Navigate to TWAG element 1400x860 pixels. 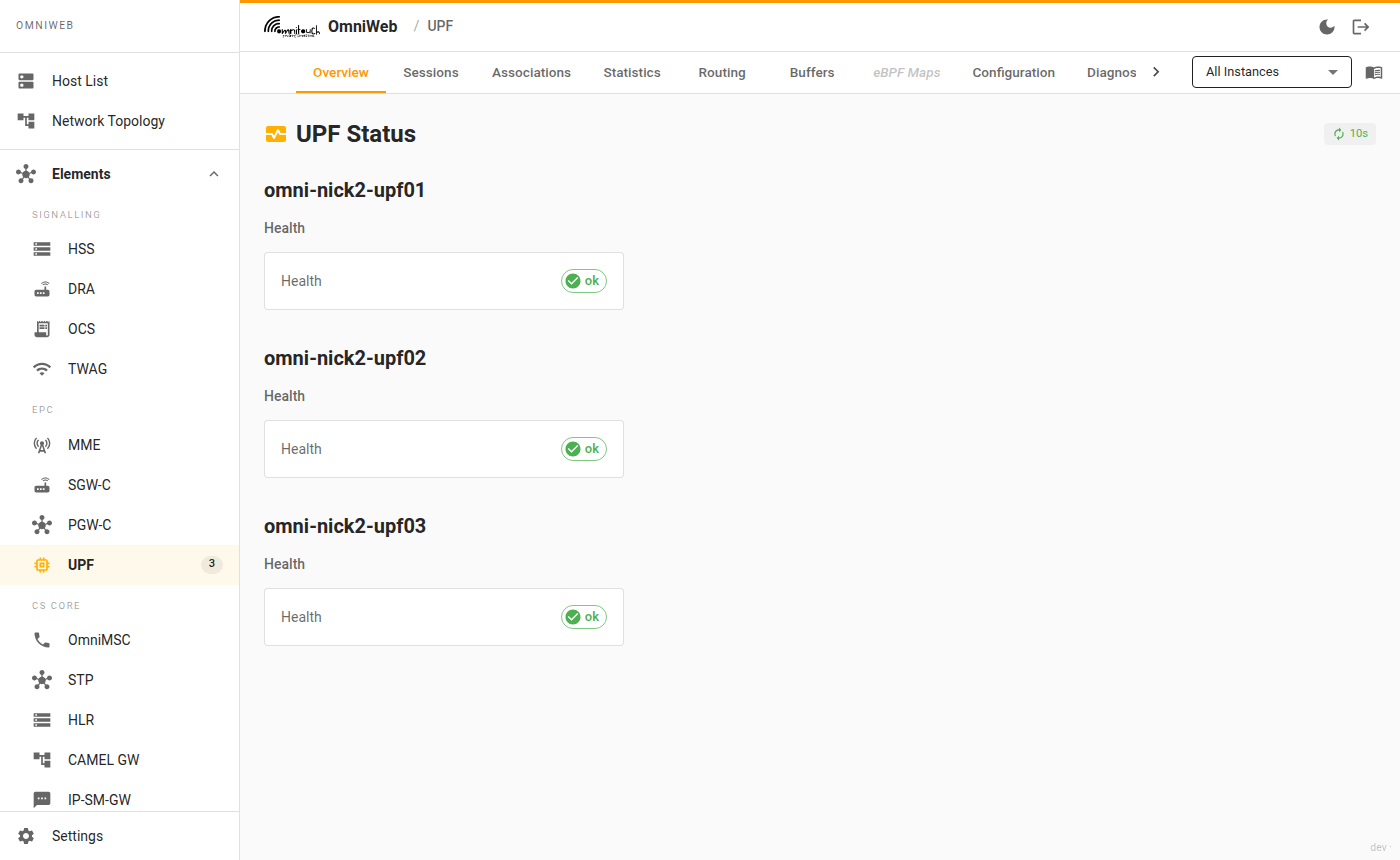120,369
